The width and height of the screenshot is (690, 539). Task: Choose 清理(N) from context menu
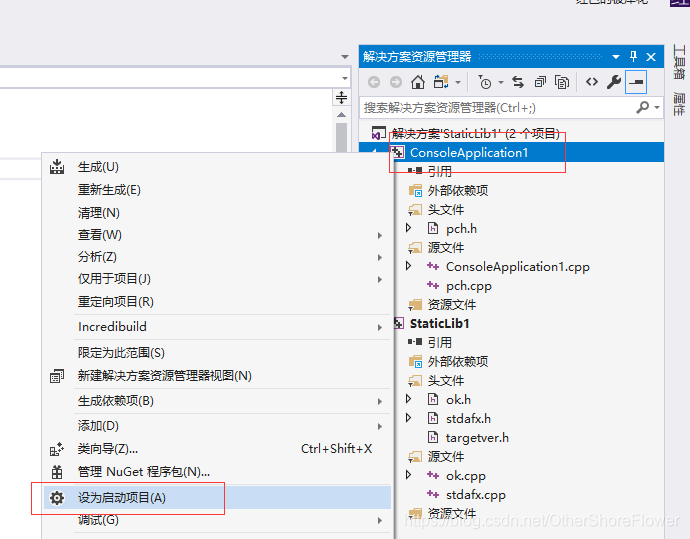[217, 213]
